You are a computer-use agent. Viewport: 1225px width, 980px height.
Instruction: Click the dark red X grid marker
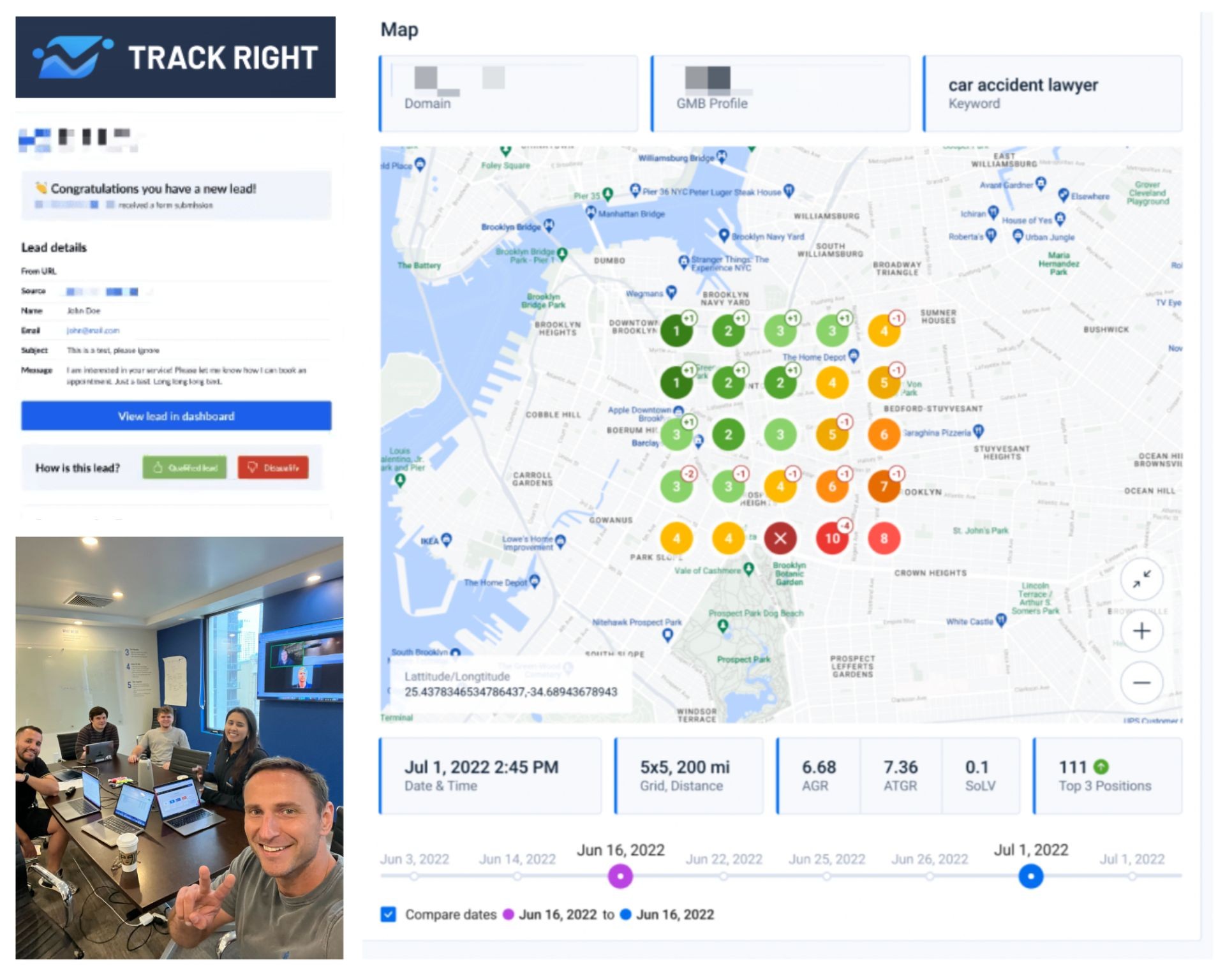[780, 538]
